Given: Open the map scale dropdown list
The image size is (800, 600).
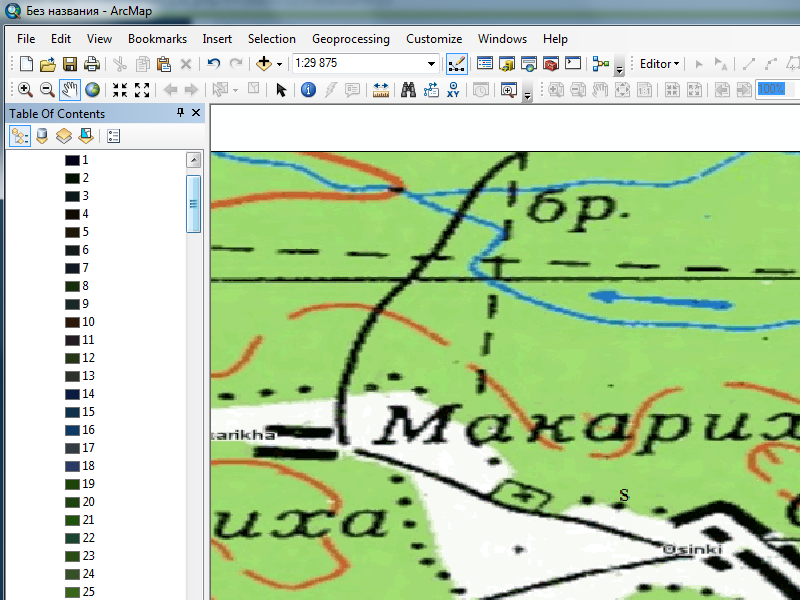Looking at the screenshot, I should [432, 65].
